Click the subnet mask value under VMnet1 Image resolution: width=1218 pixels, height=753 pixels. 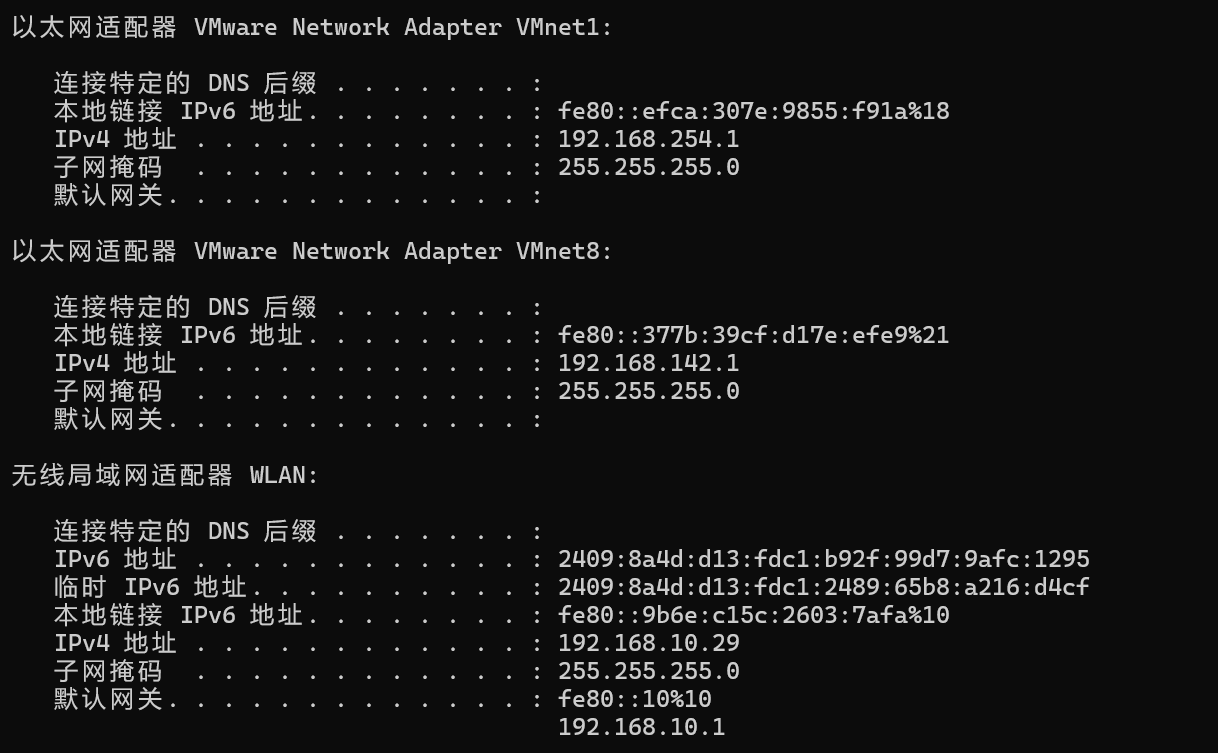point(648,167)
